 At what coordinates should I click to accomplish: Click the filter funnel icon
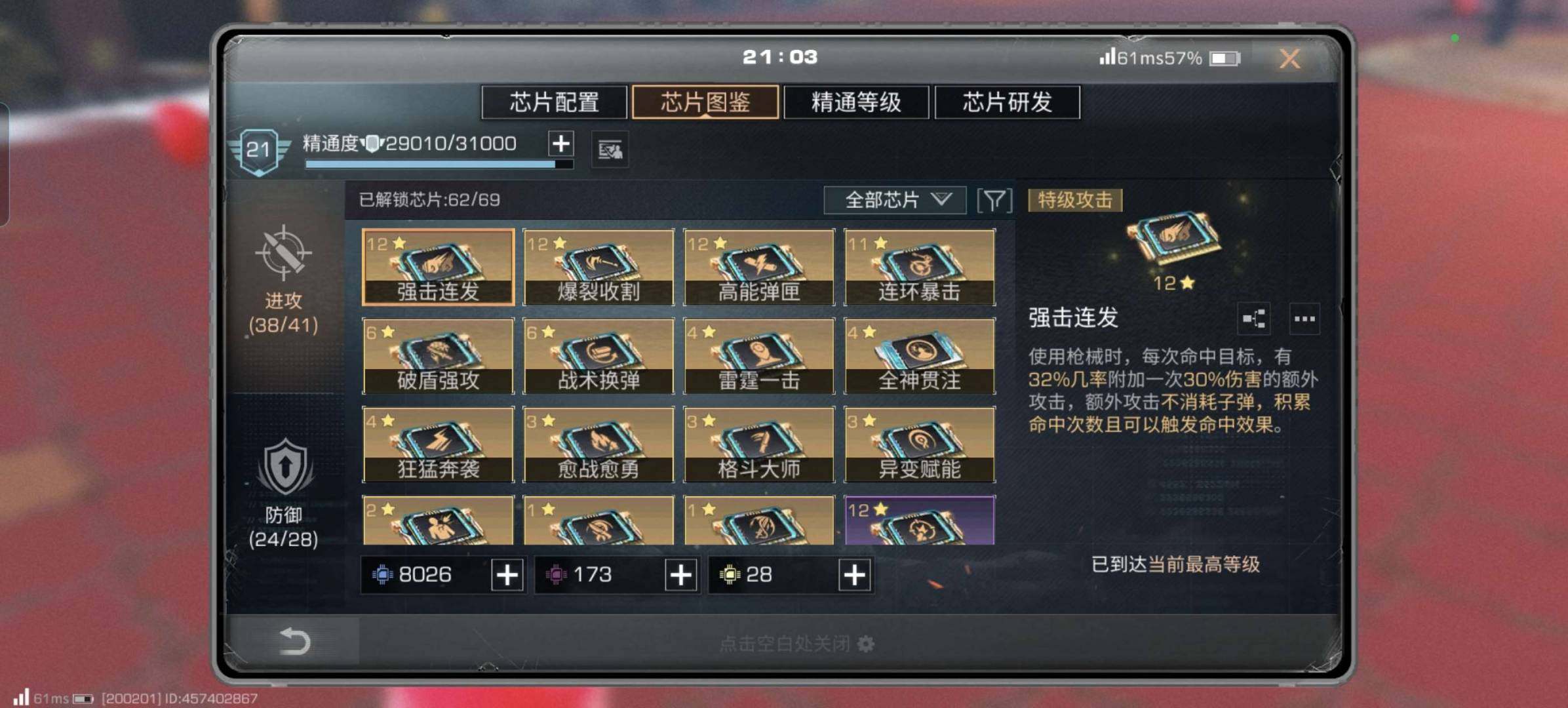[x=994, y=201]
